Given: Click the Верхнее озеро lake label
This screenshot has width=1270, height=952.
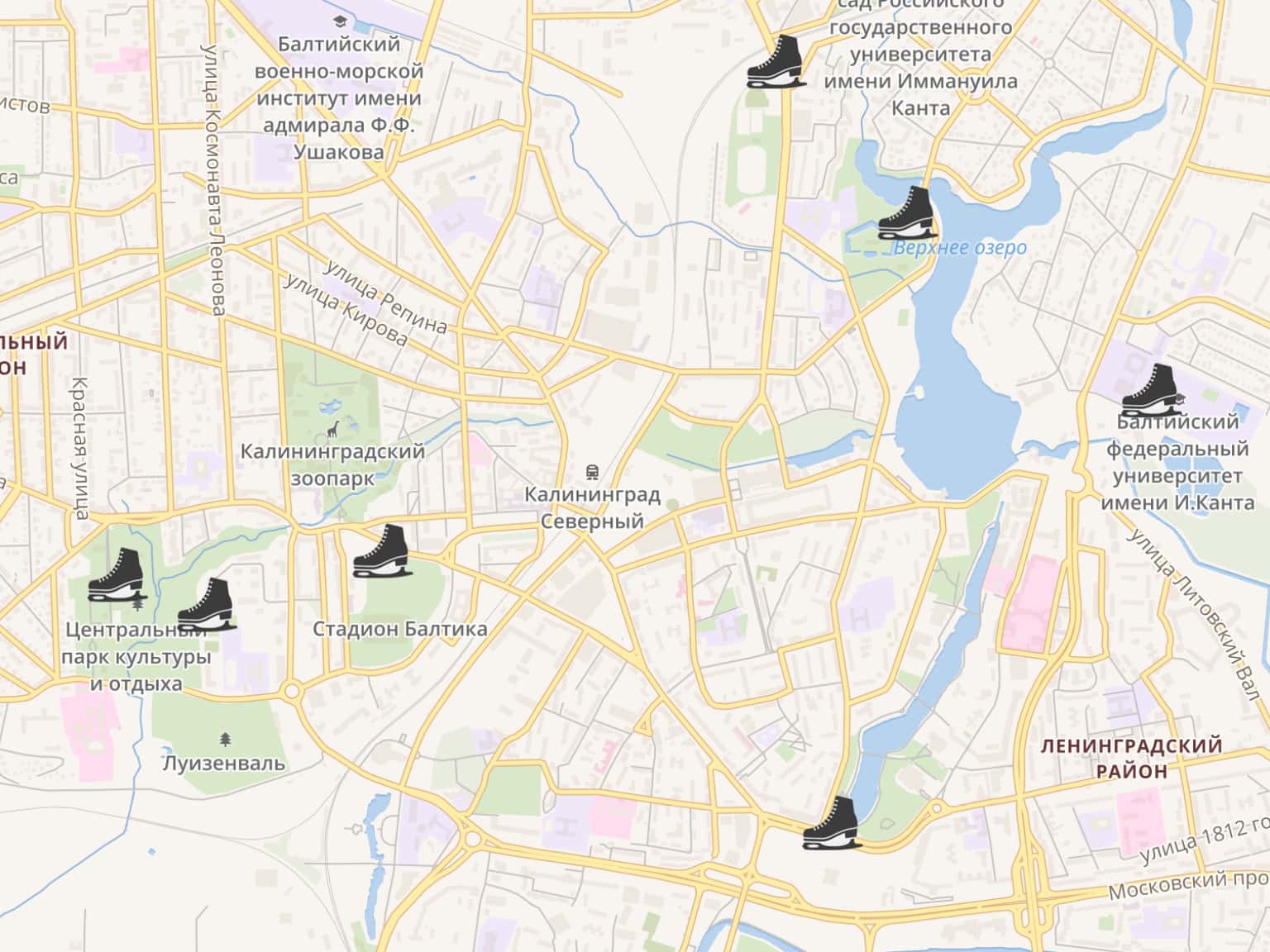Looking at the screenshot, I should point(961,248).
